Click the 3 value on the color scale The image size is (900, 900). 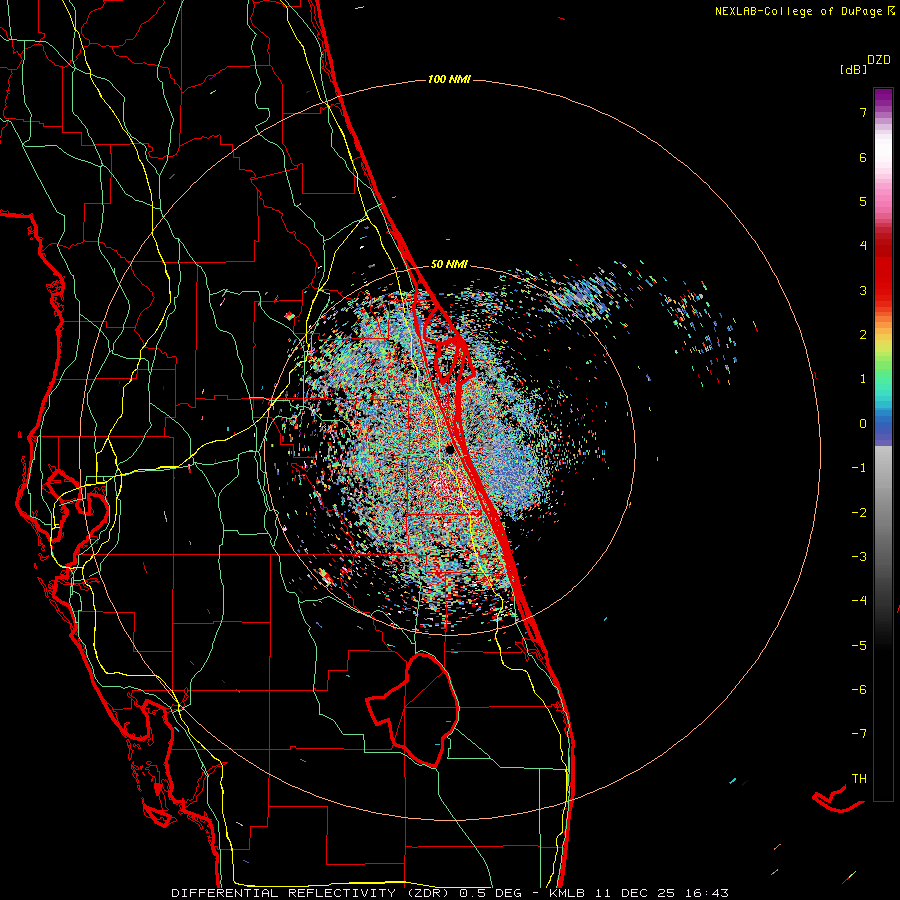pyautogui.click(x=863, y=290)
